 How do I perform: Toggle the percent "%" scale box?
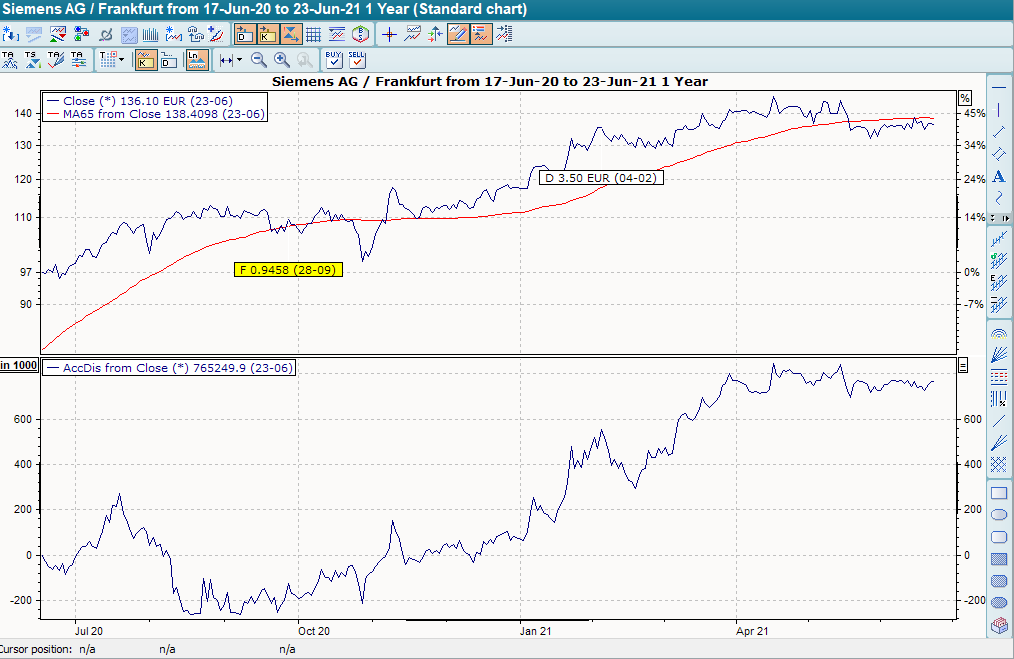click(x=965, y=97)
